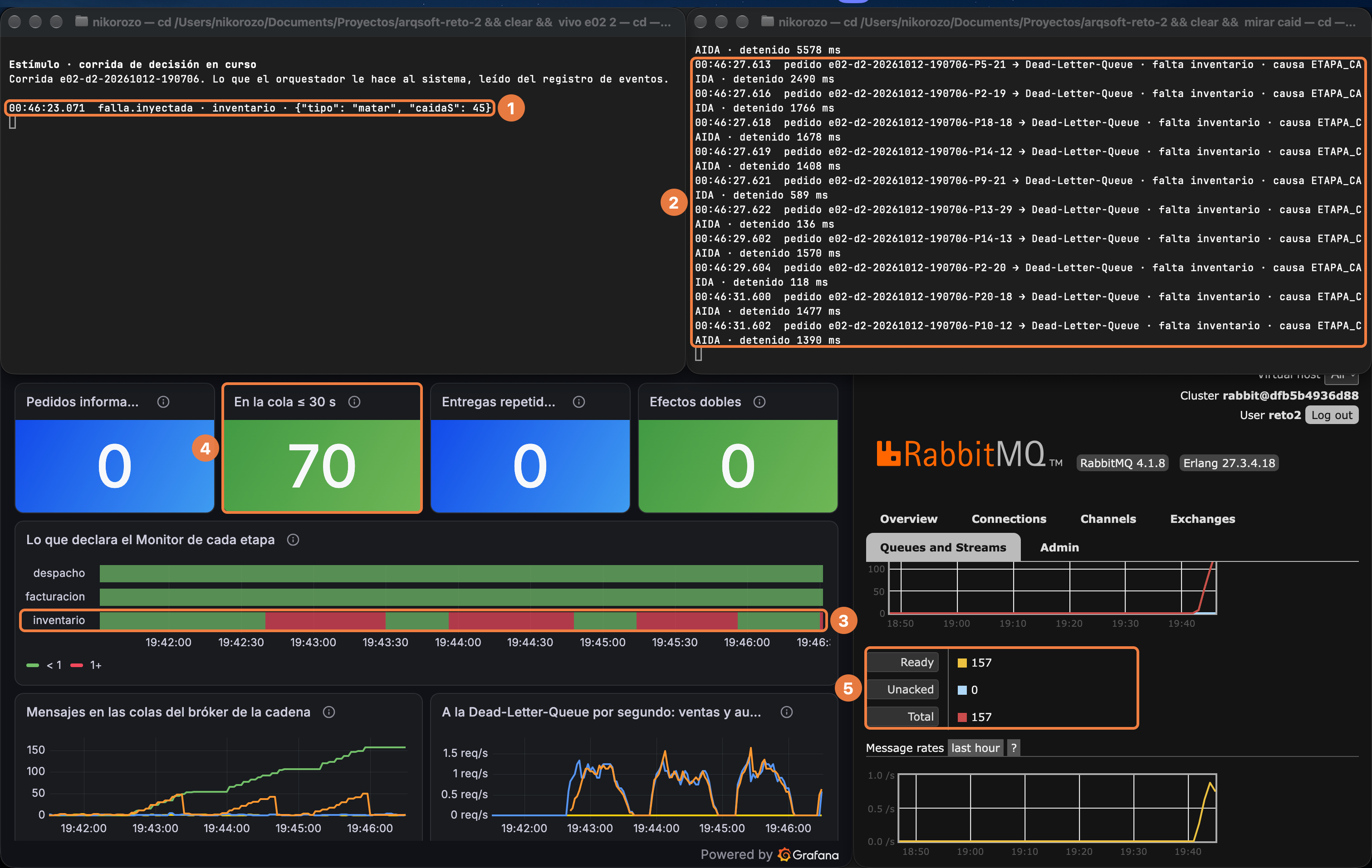This screenshot has height=868, width=1372.
Task: Click the Grafana logo in footer
Action: pyautogui.click(x=808, y=855)
